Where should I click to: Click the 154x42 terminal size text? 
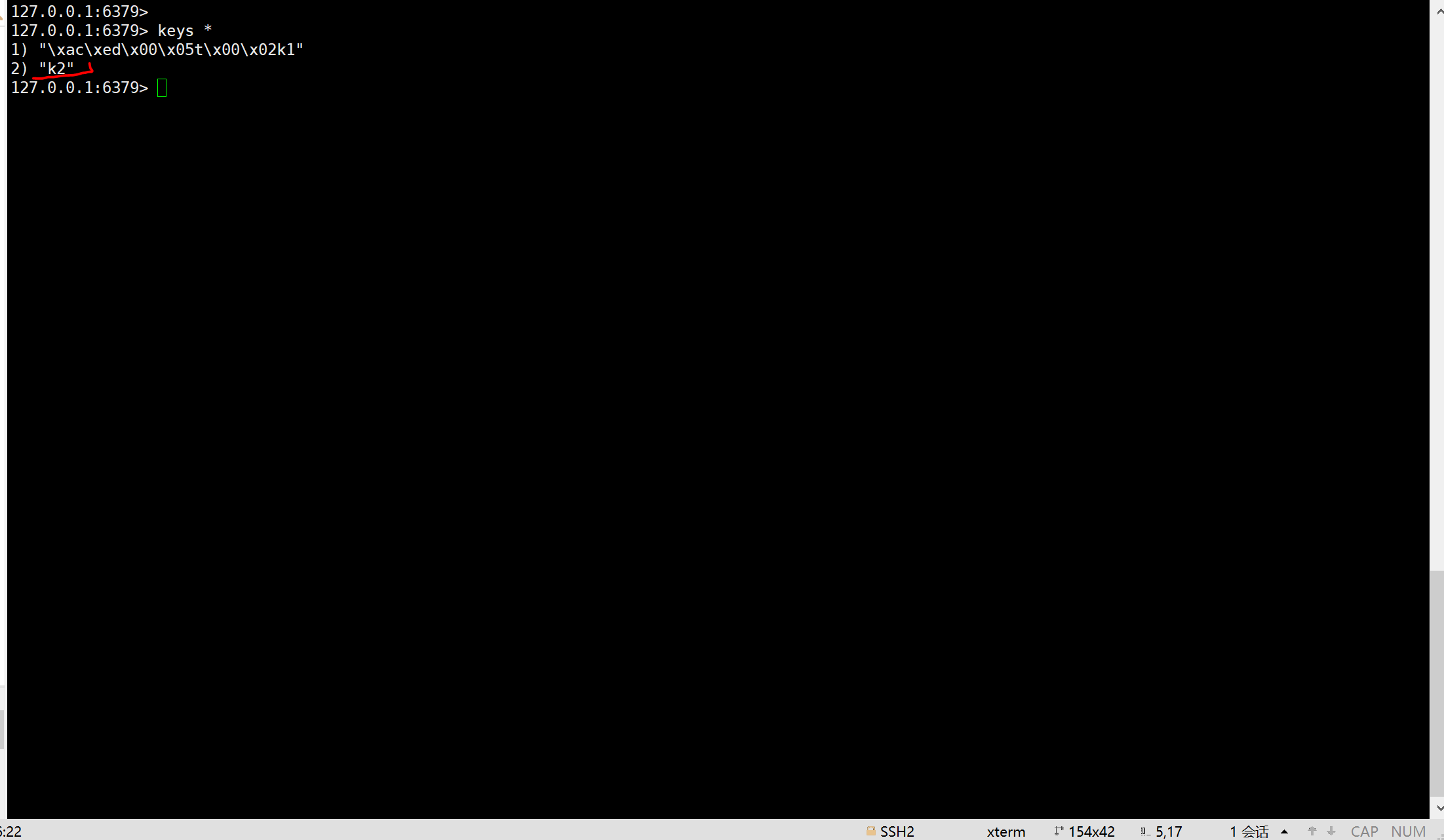click(x=1091, y=831)
